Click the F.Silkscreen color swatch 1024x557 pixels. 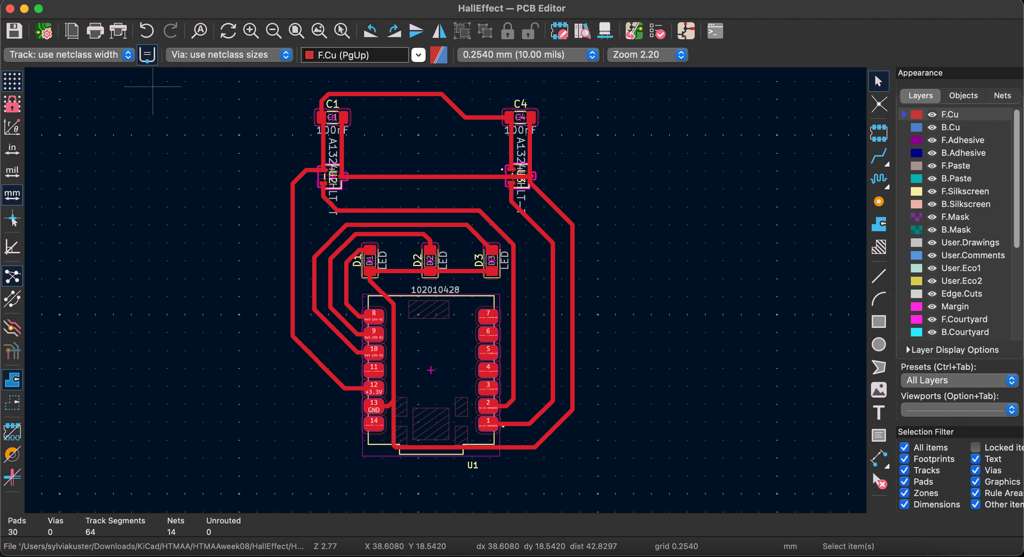pyautogui.click(x=917, y=191)
